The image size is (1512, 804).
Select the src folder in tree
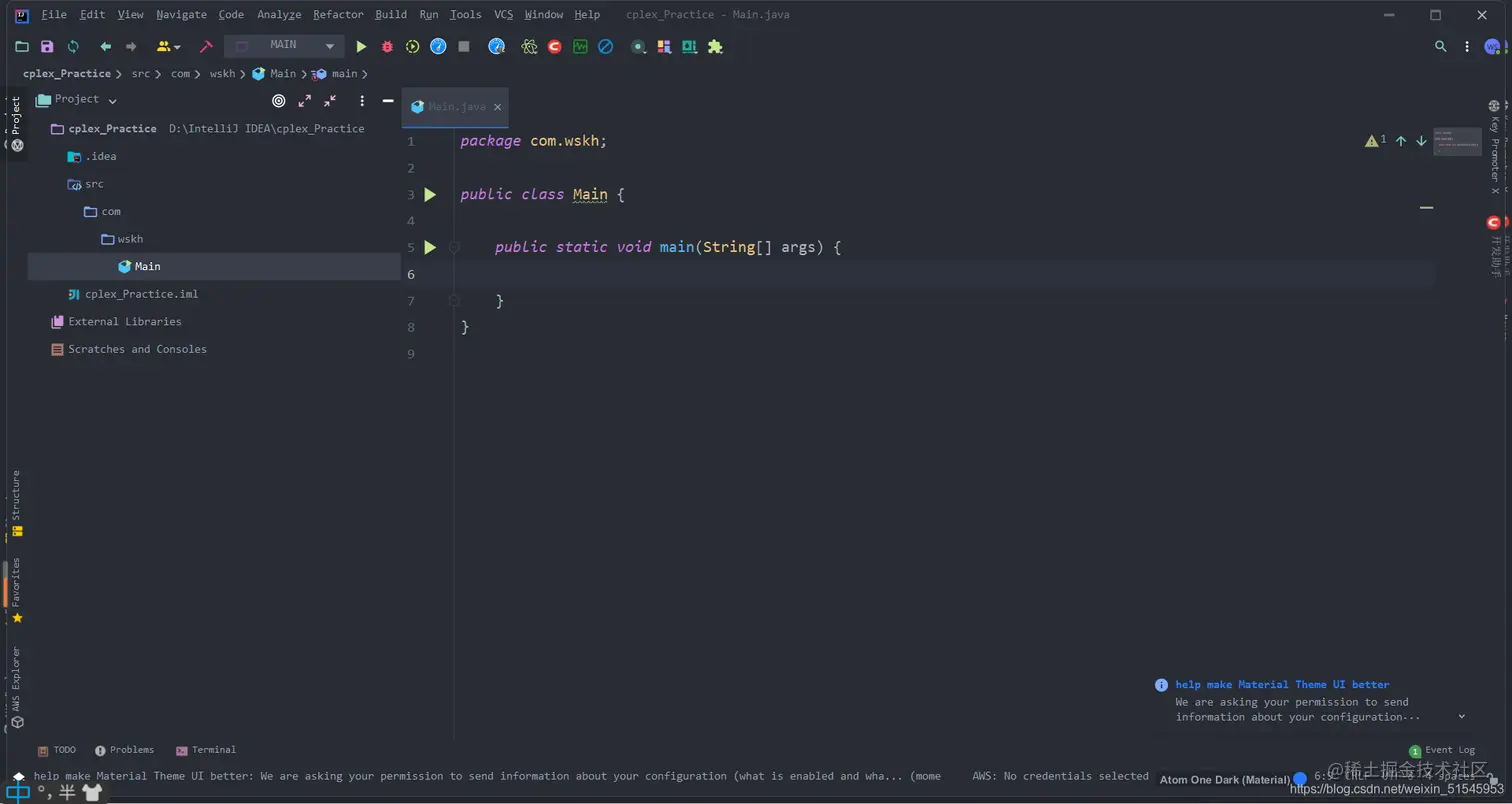(x=94, y=184)
